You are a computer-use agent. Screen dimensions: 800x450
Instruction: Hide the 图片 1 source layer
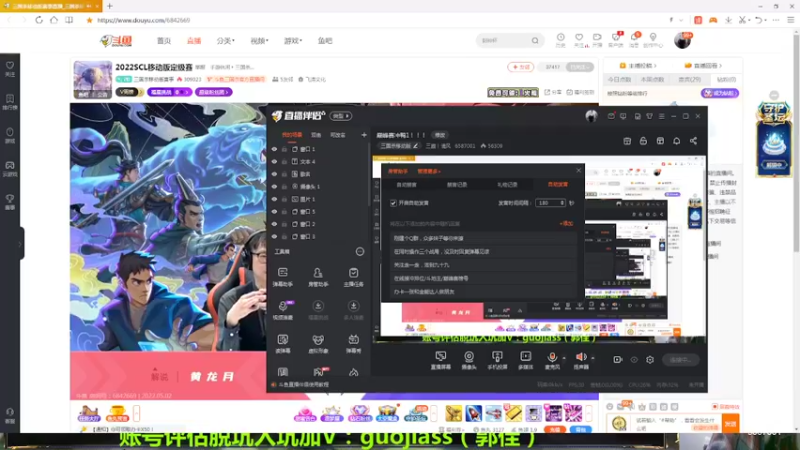(x=274, y=199)
